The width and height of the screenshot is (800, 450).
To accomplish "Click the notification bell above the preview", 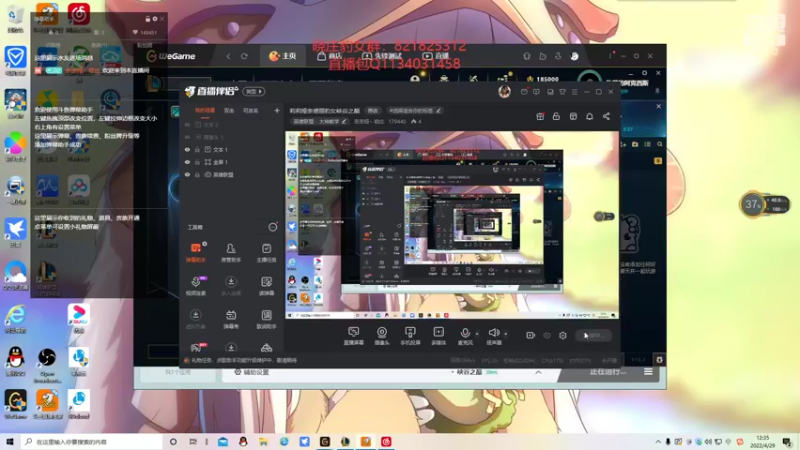I will 589,116.
